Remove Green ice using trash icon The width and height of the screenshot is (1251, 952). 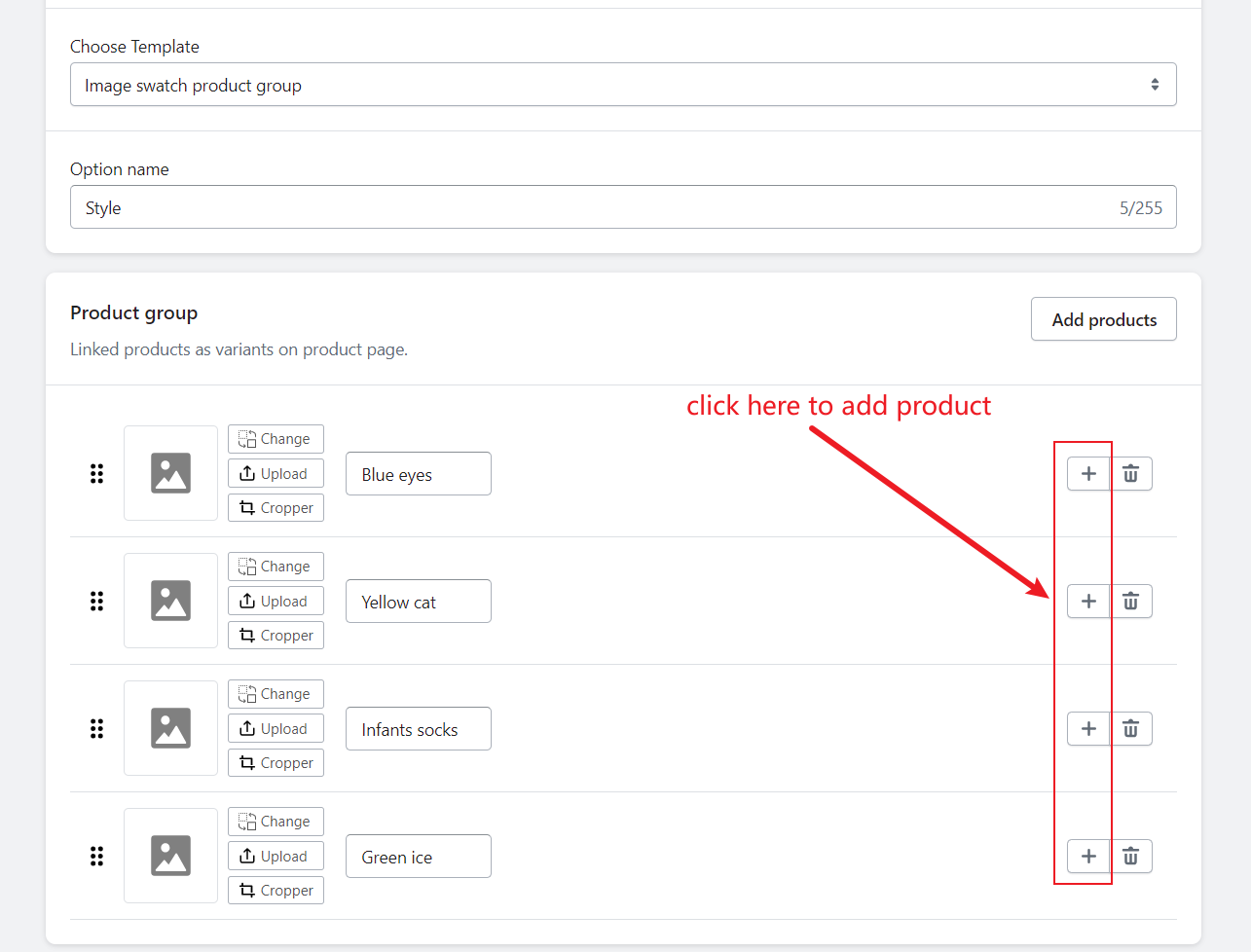pos(1130,857)
